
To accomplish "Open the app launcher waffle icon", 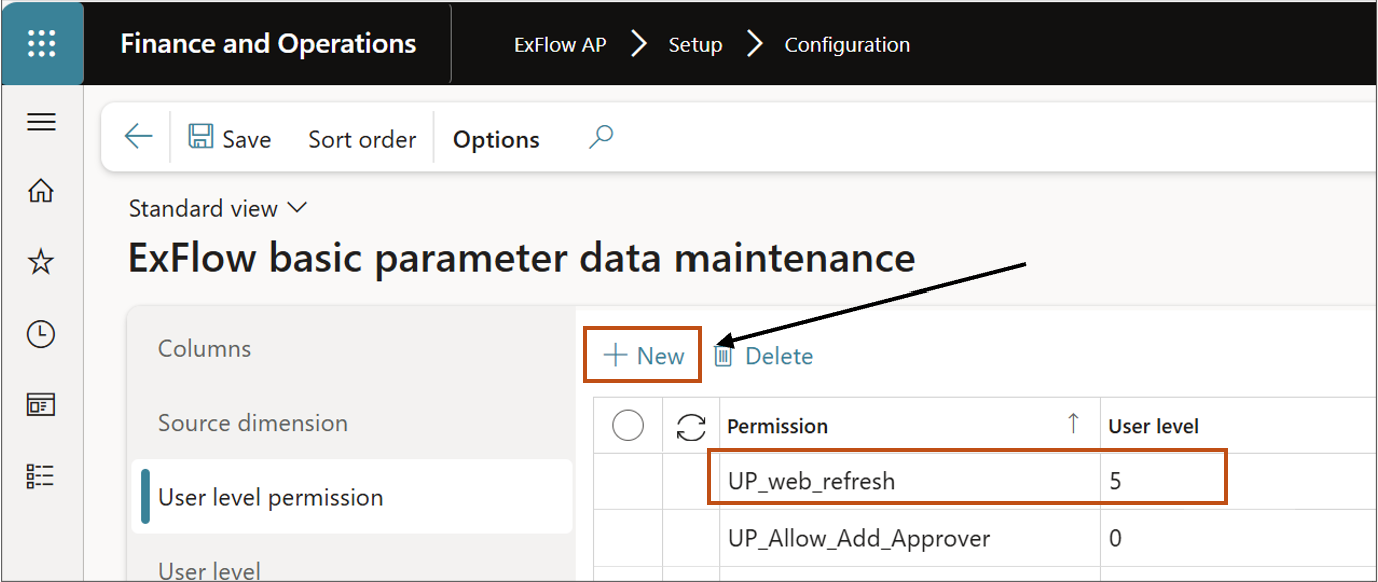I will [42, 43].
